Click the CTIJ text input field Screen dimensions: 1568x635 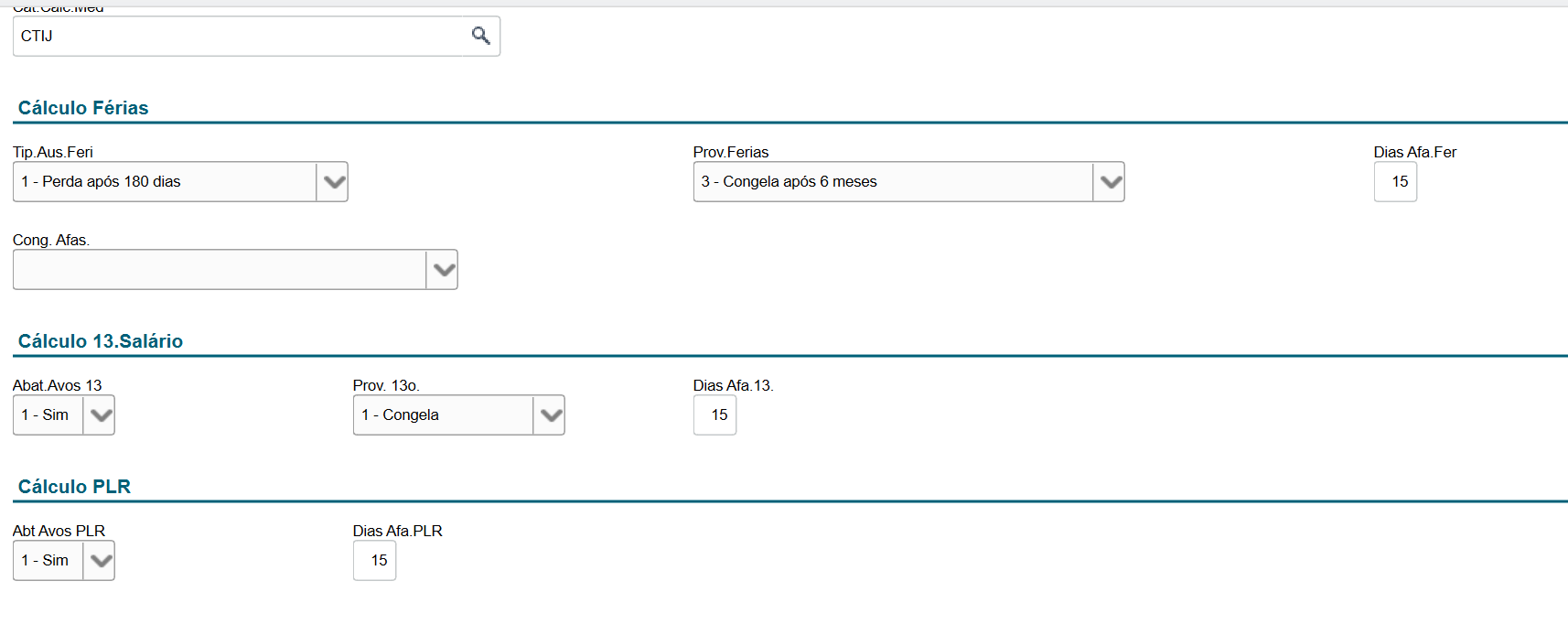[x=238, y=36]
